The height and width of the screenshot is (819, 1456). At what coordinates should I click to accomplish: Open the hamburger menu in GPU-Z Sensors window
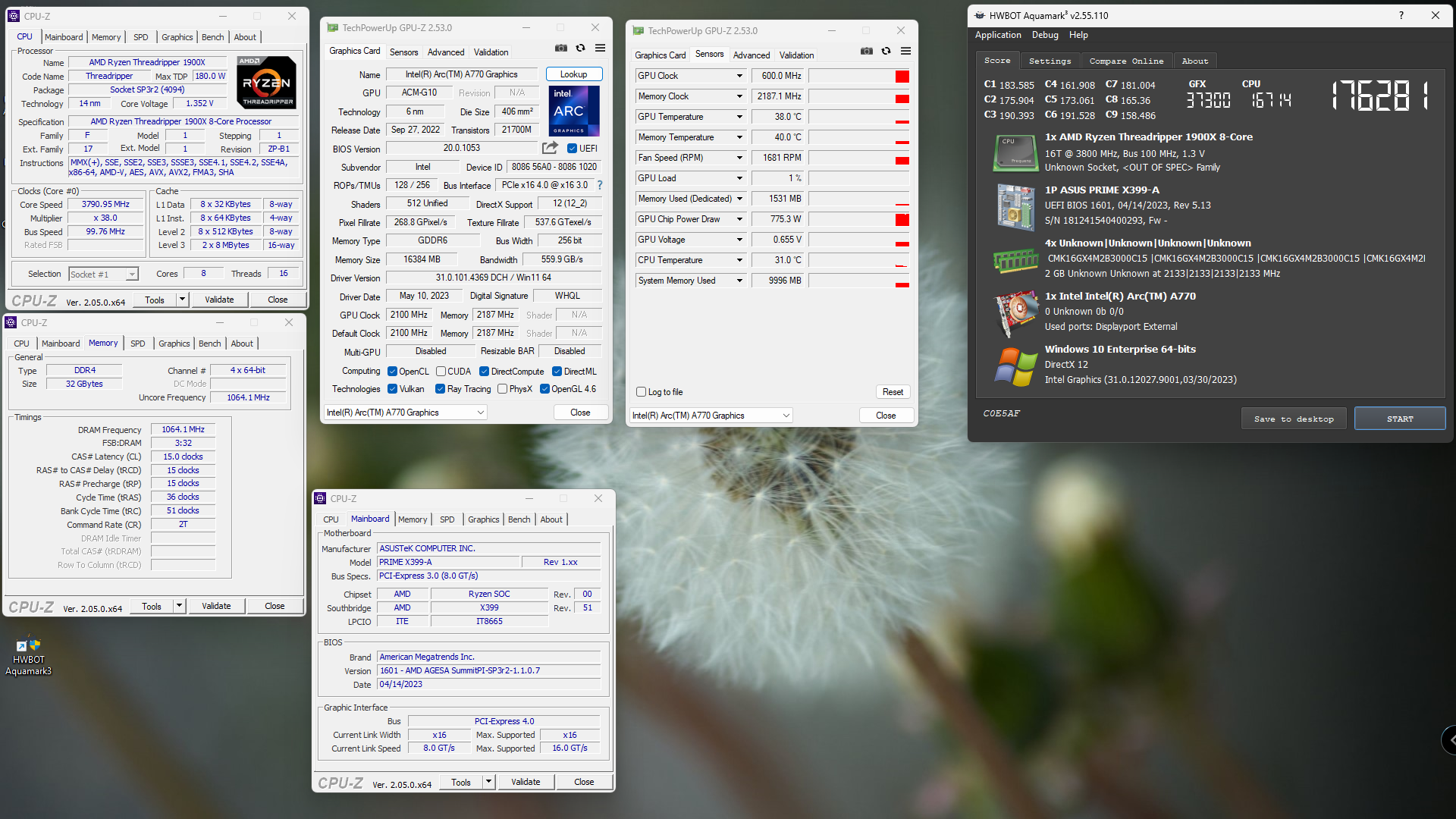click(x=905, y=52)
